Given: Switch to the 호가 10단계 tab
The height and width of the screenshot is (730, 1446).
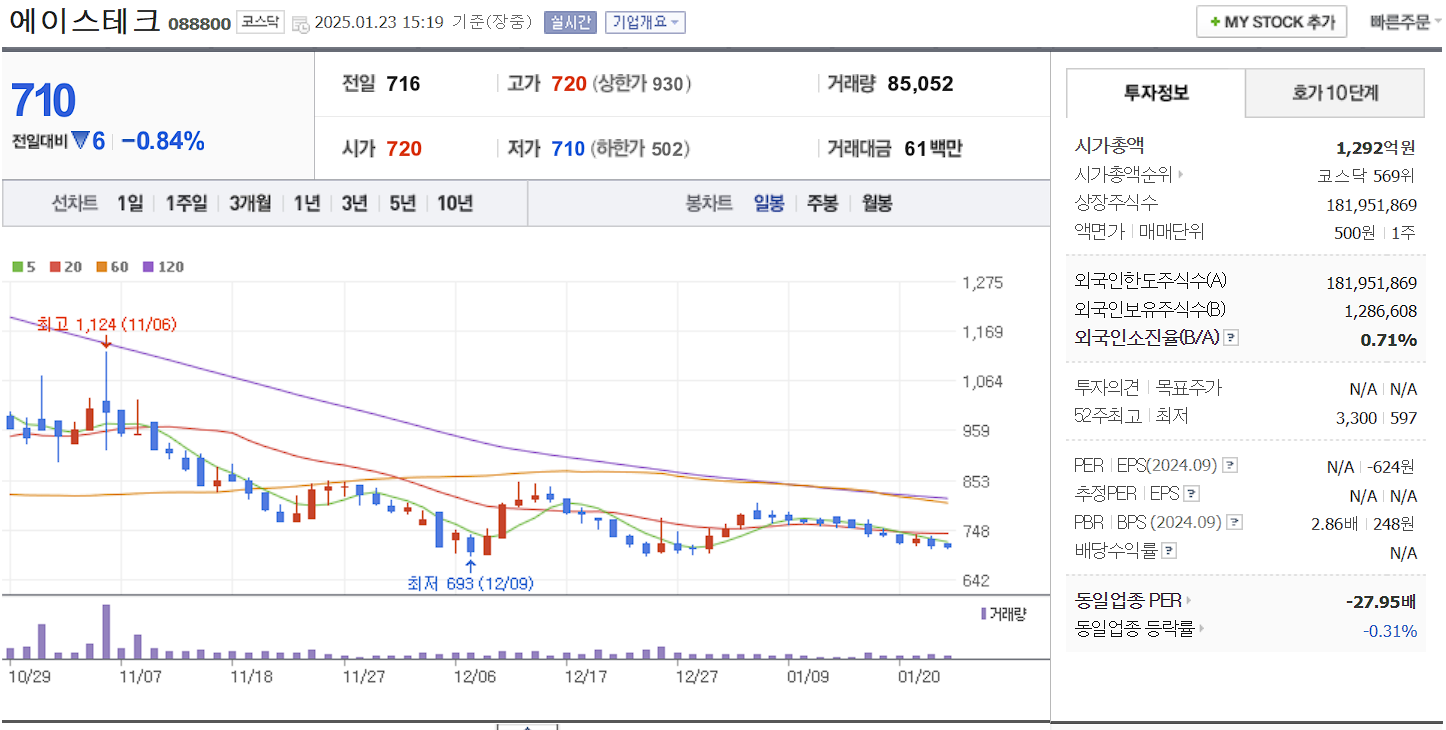Looking at the screenshot, I should [1334, 92].
